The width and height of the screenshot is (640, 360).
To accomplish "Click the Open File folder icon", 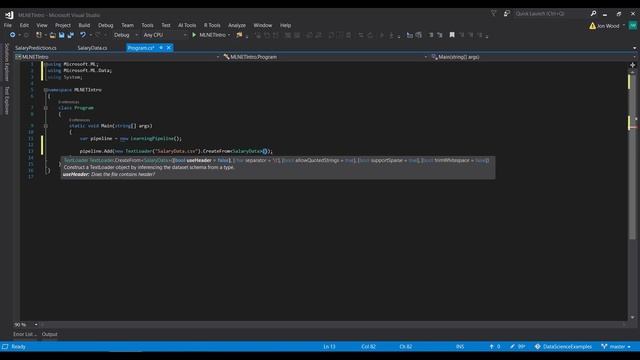I will pyautogui.click(x=52, y=35).
